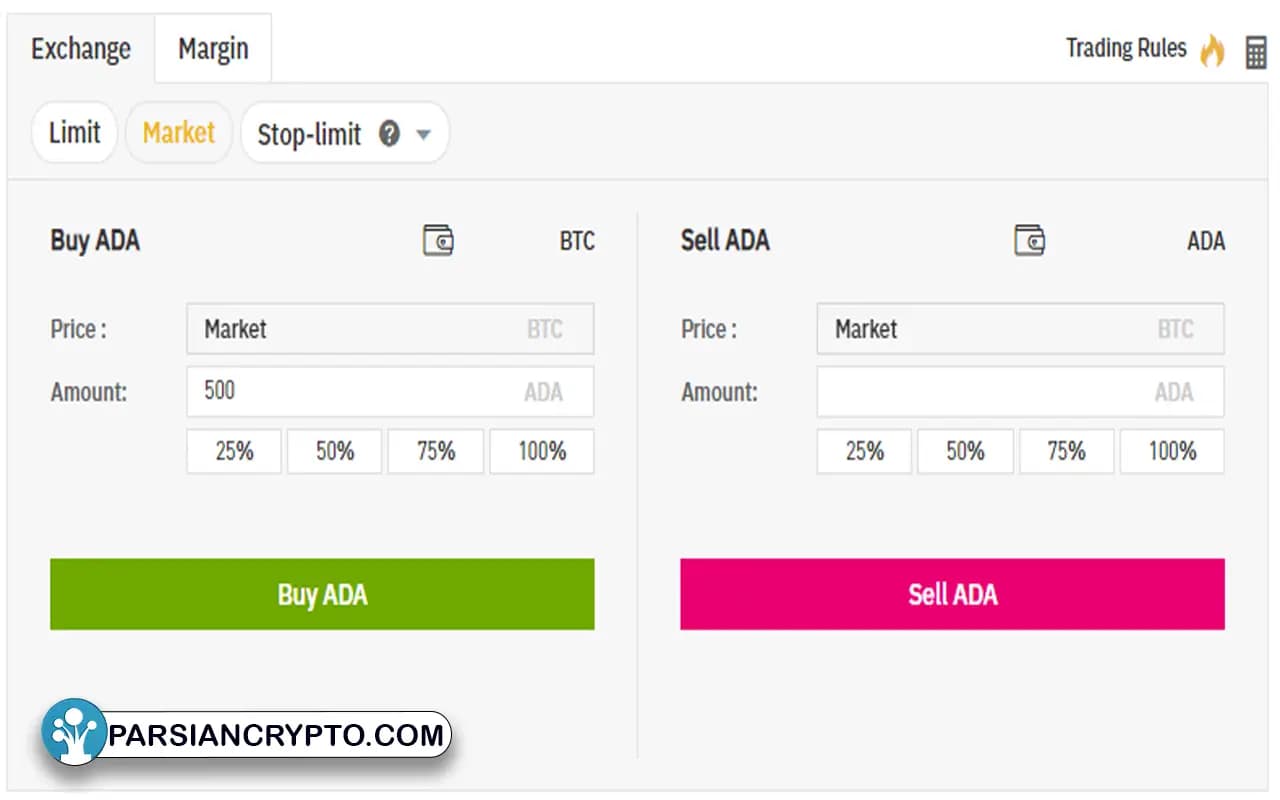Image resolution: width=1280 pixels, height=800 pixels.
Task: Open the ADA wallet icon in Sell ADA
Action: point(1029,240)
